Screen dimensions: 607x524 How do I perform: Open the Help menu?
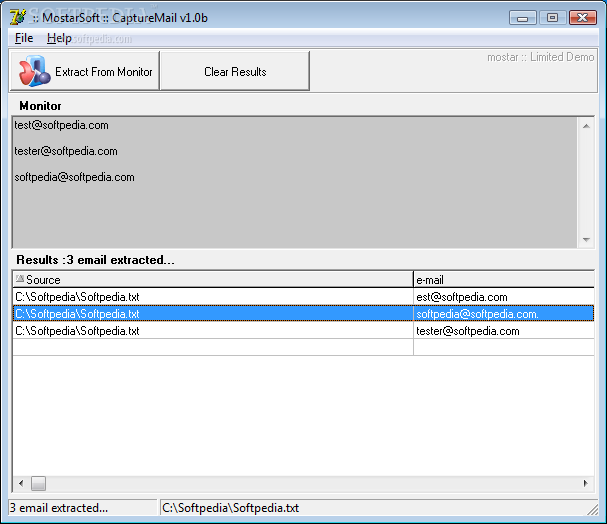[x=59, y=38]
